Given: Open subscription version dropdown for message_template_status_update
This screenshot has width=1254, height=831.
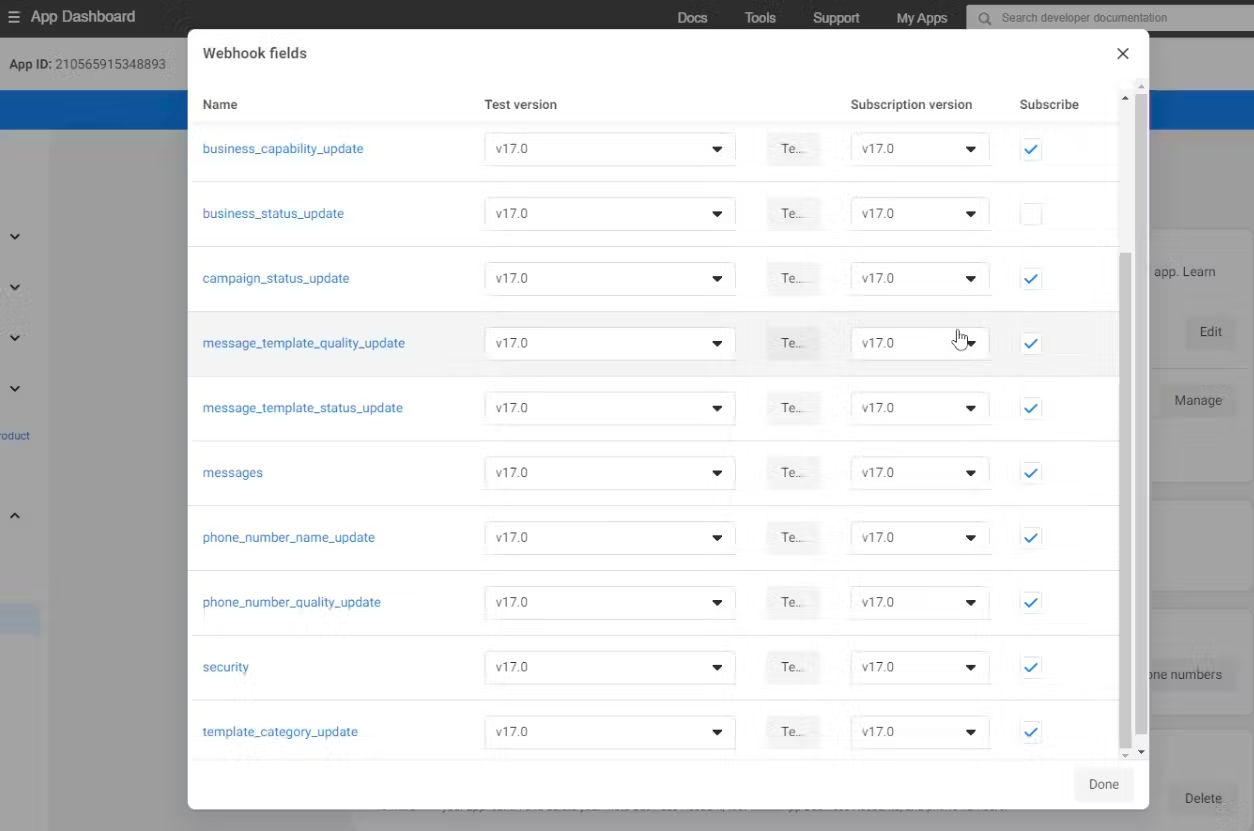Looking at the screenshot, I should (x=920, y=408).
